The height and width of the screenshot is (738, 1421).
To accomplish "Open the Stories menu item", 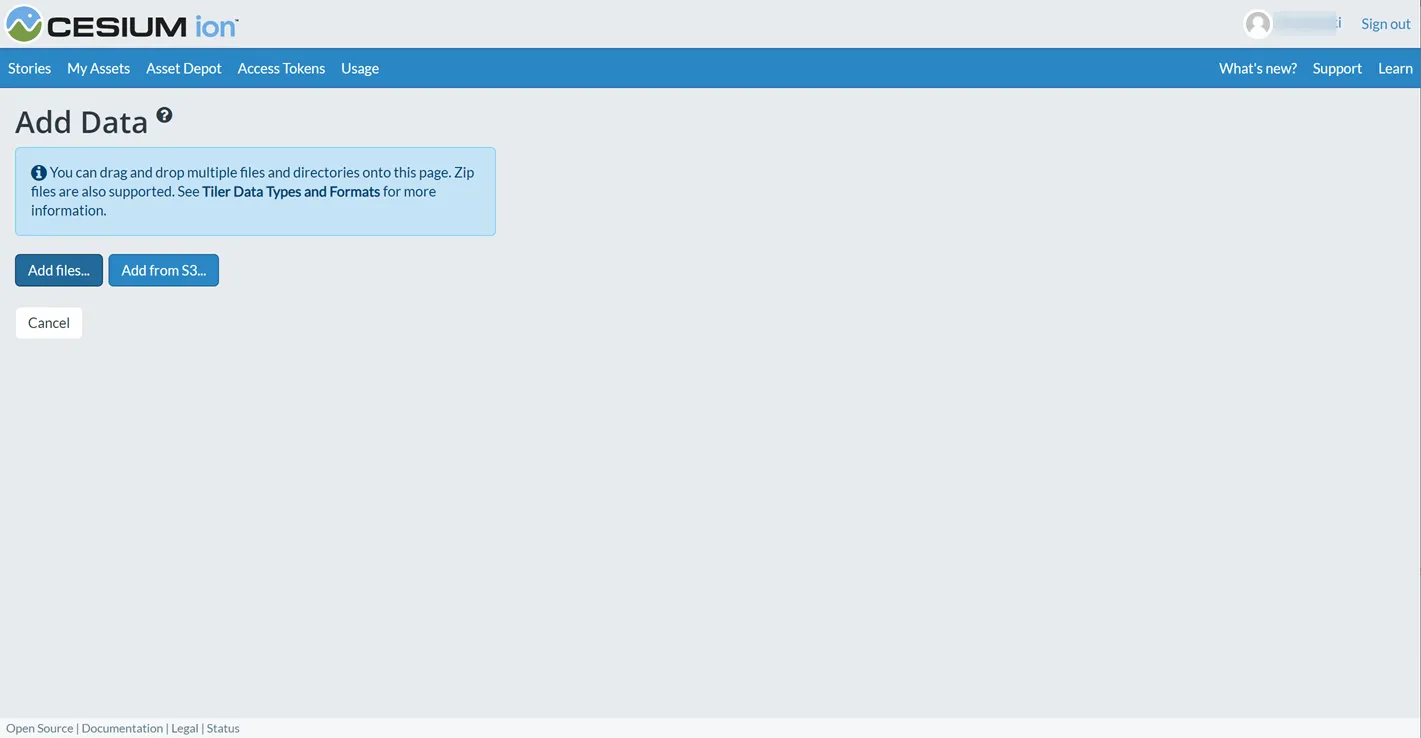I will pos(29,68).
